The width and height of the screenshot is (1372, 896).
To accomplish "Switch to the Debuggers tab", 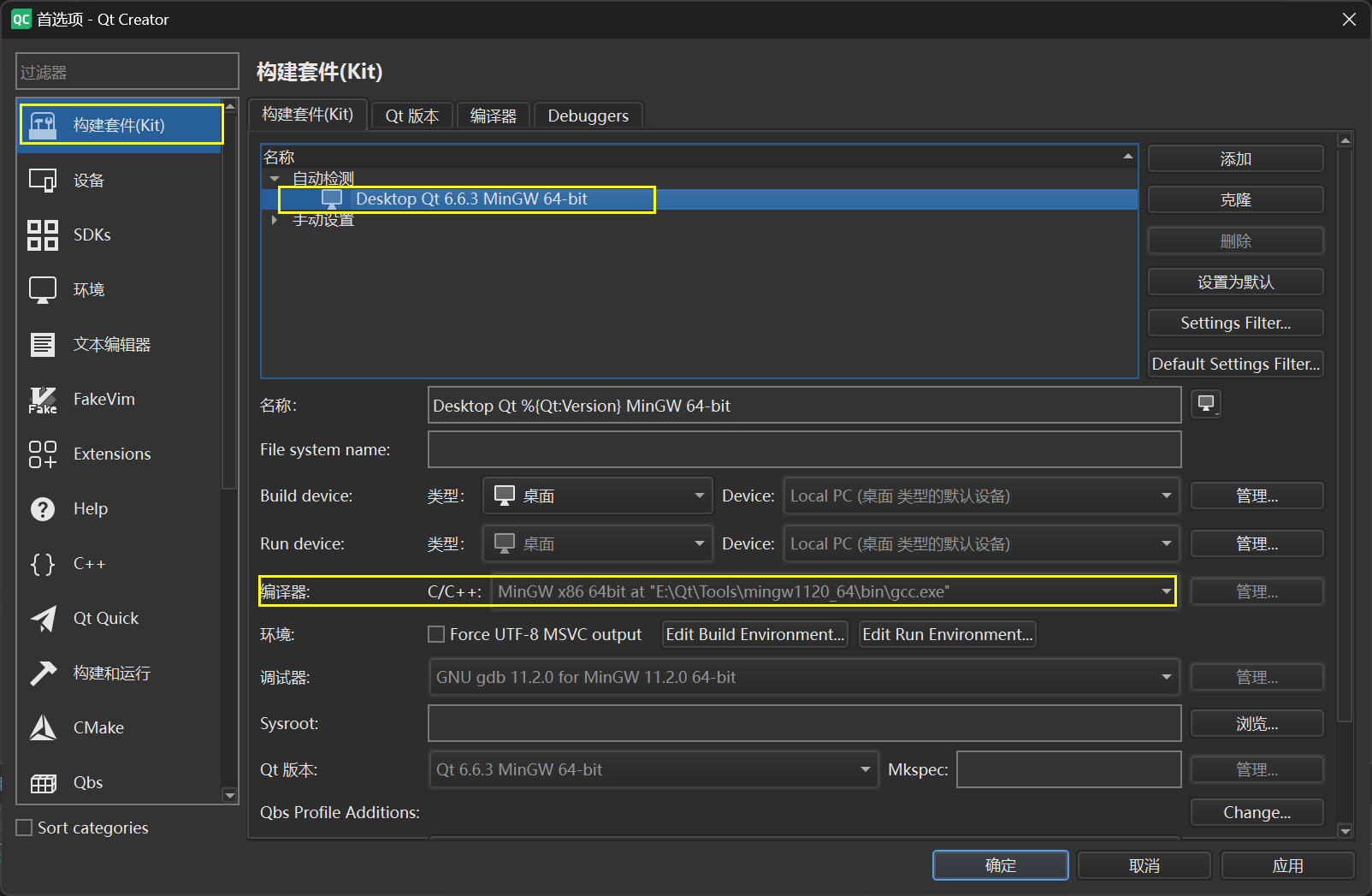I will pyautogui.click(x=588, y=116).
